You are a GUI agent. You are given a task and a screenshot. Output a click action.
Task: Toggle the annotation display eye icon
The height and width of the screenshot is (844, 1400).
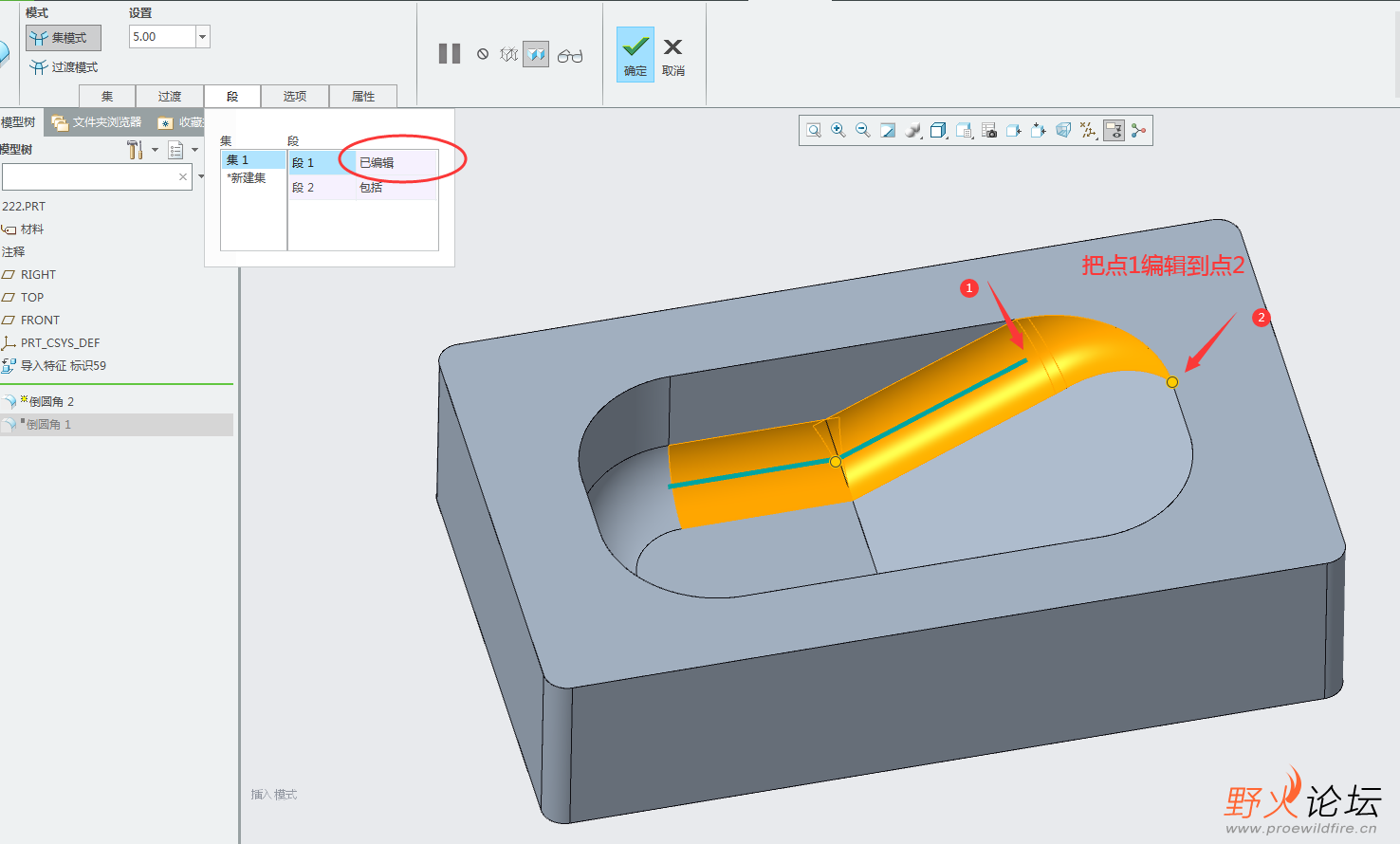coord(1114,131)
